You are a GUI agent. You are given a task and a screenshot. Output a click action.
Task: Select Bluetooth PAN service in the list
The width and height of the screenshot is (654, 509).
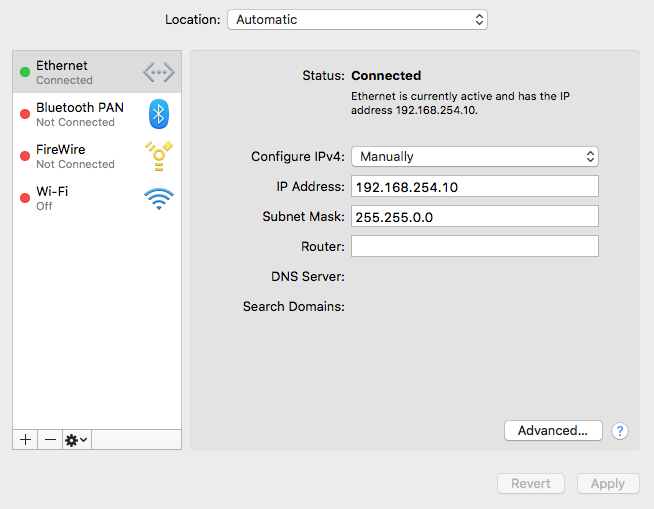pos(80,114)
